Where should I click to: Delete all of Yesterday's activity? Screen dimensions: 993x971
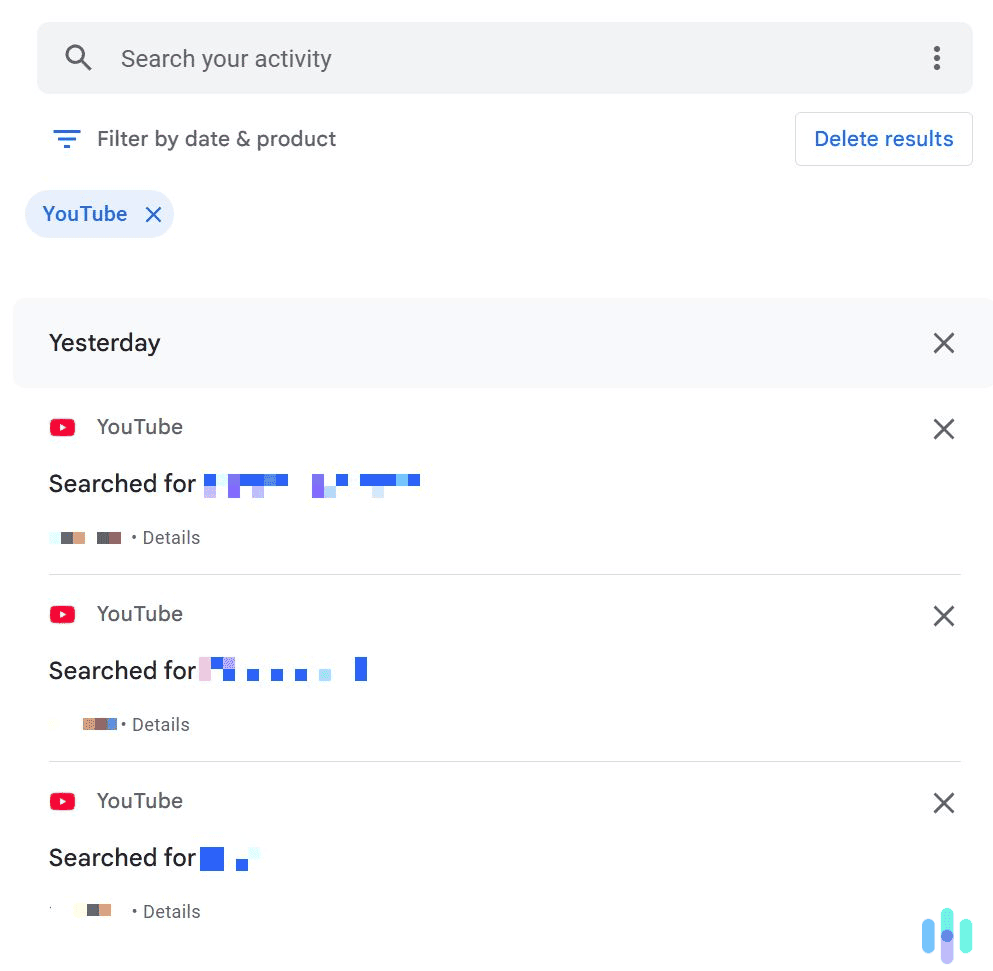943,342
